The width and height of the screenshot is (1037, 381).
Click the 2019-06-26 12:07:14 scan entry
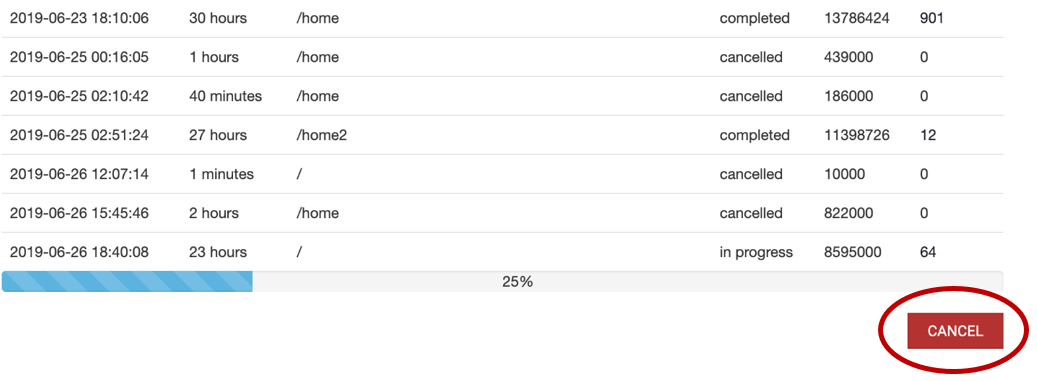pyautogui.click(x=502, y=175)
